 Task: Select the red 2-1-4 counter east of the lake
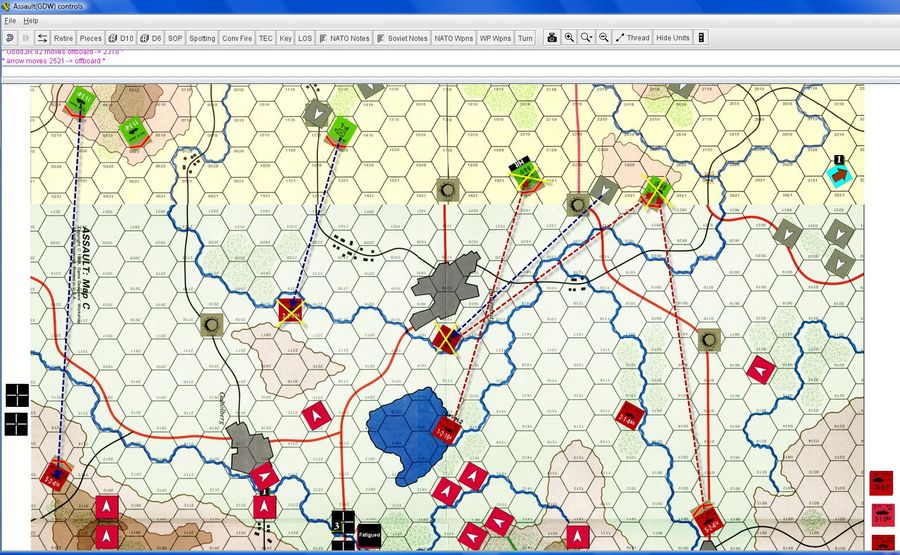point(629,415)
